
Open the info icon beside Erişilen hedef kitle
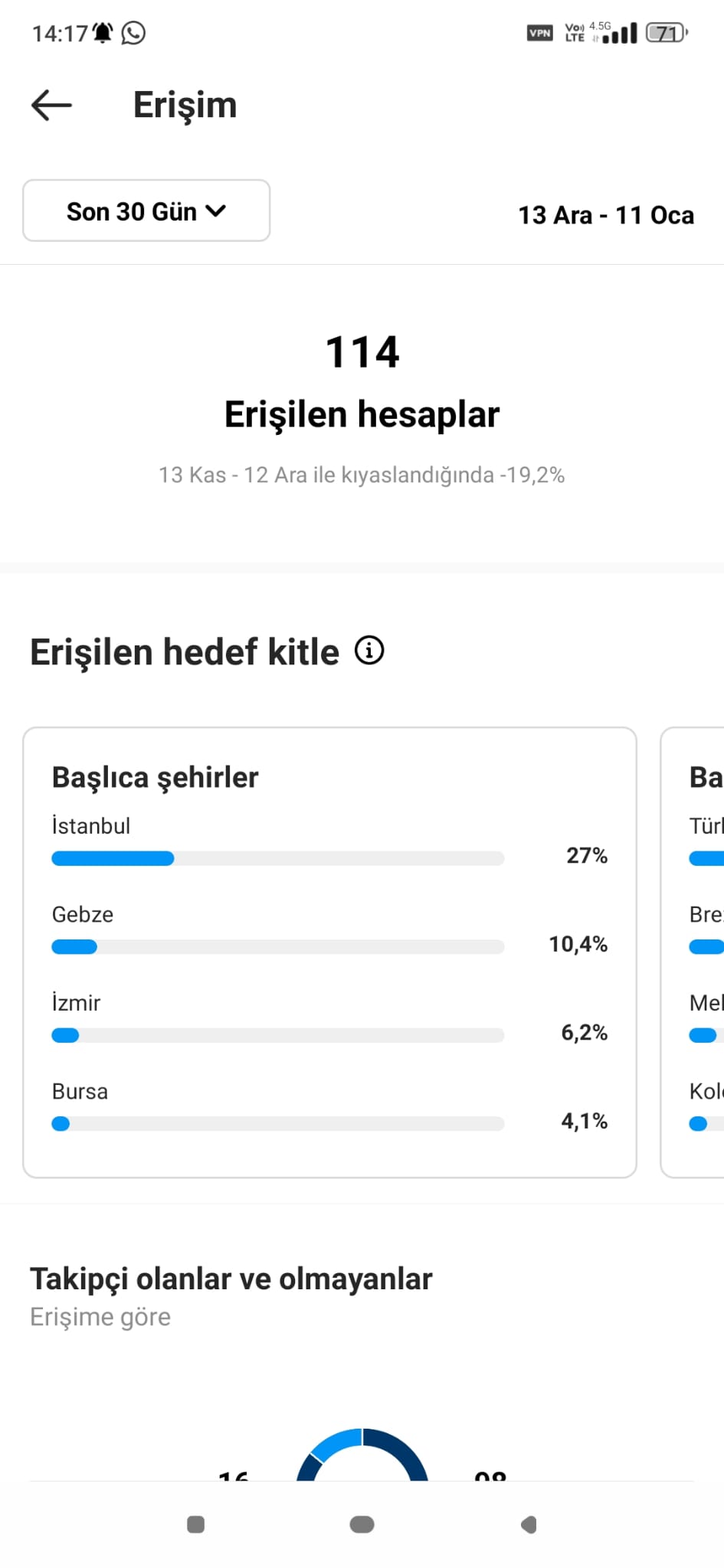(x=369, y=651)
